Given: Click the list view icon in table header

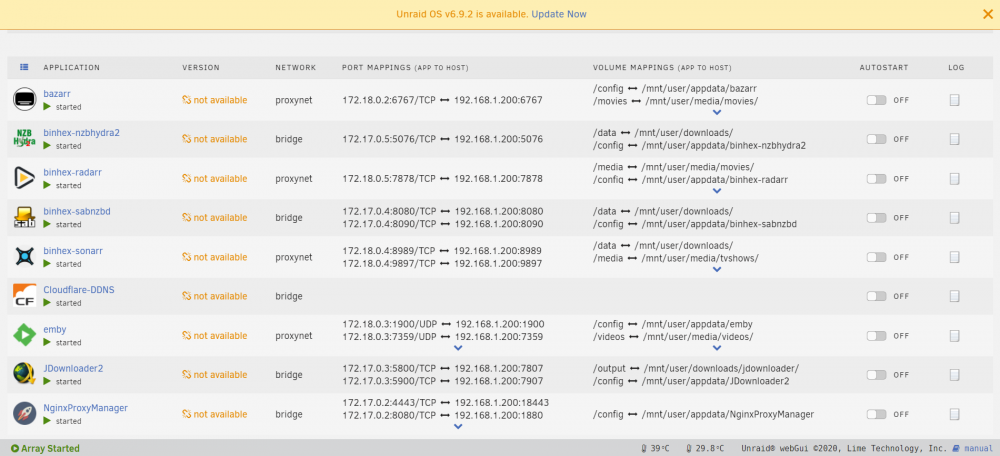Looking at the screenshot, I should coord(24,67).
